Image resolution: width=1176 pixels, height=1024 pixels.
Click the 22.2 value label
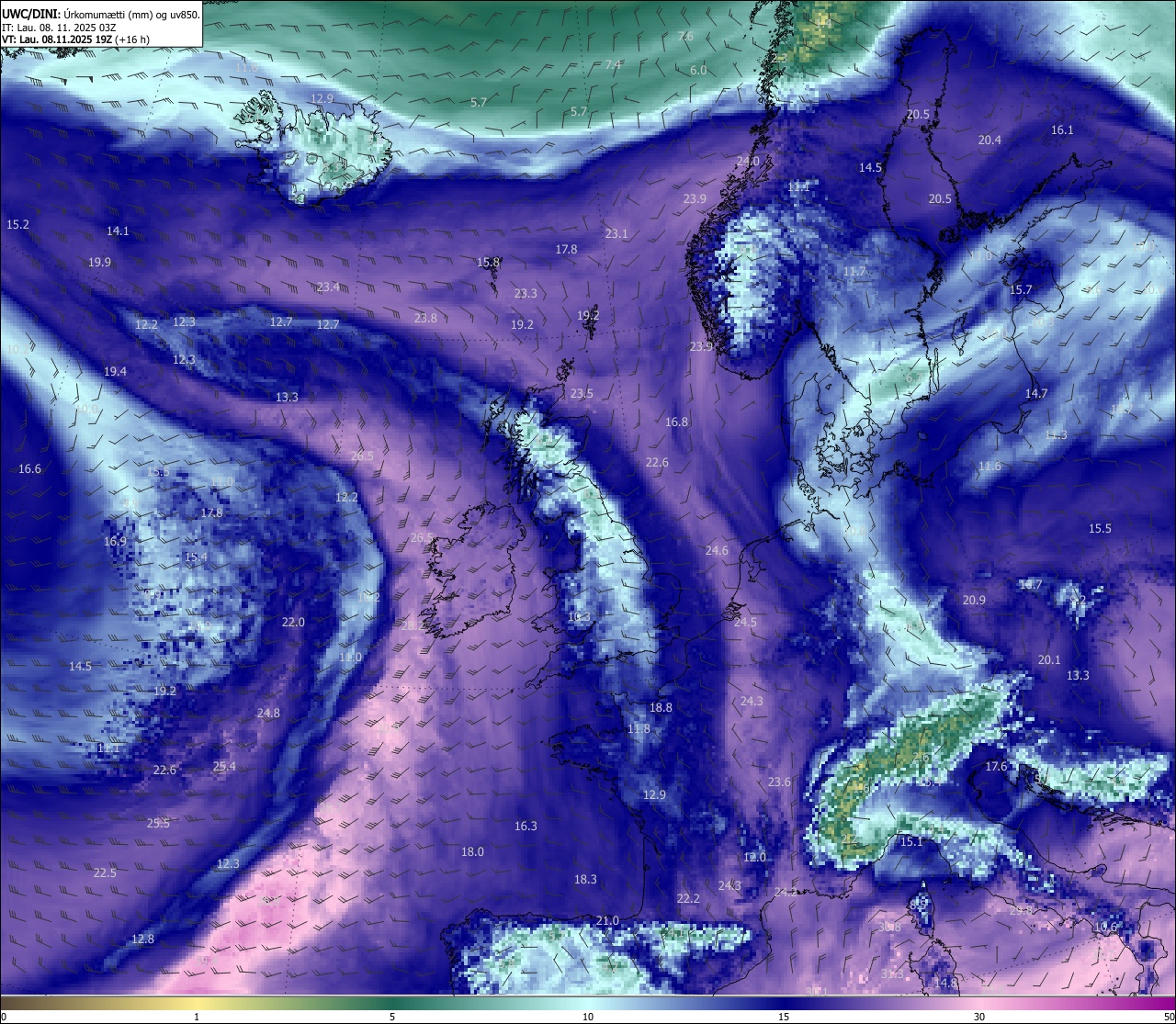pos(688,899)
